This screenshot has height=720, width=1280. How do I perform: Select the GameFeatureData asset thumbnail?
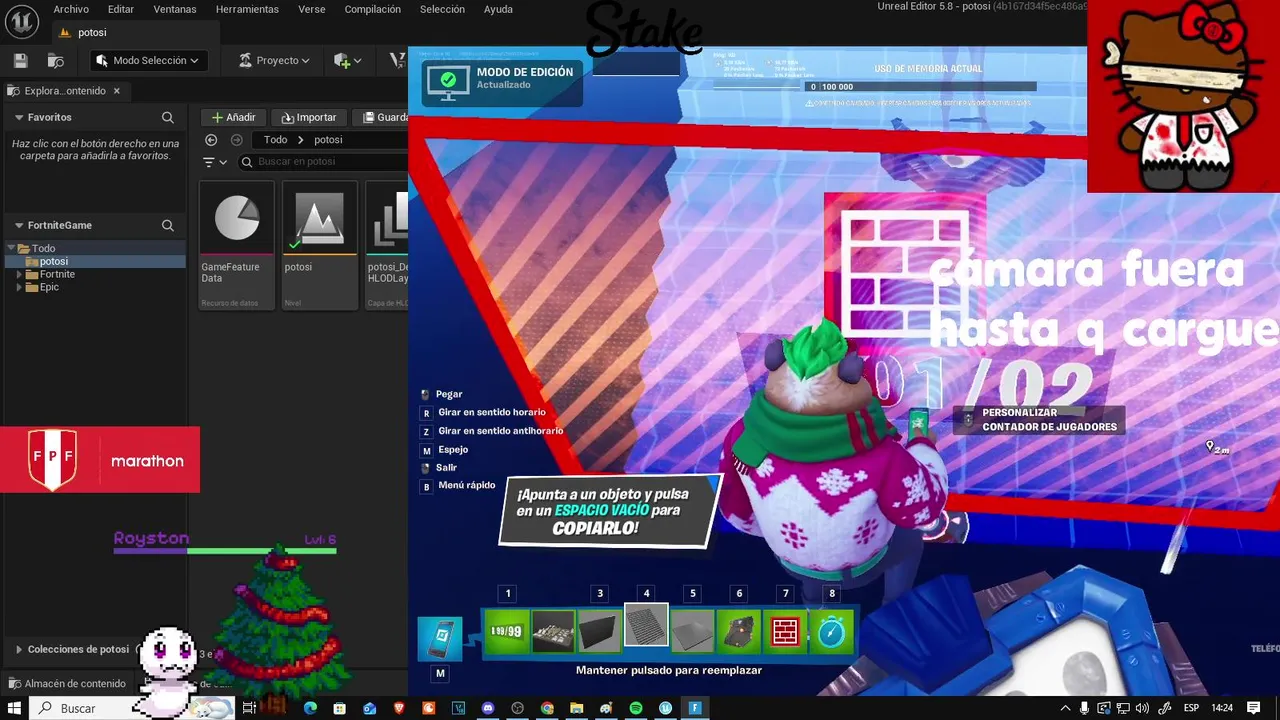coord(237,245)
